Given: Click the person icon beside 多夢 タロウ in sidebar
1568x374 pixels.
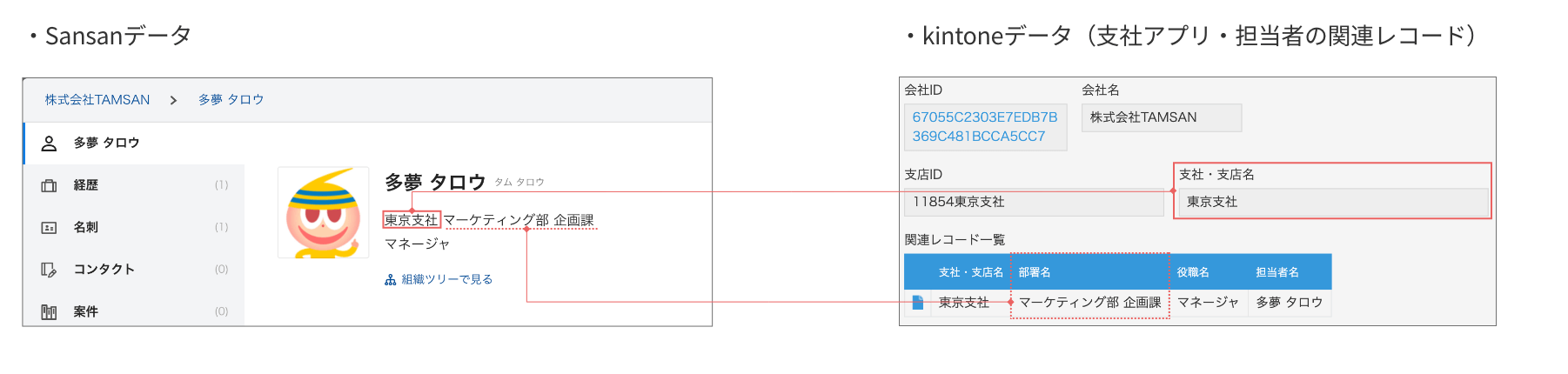Looking at the screenshot, I should [x=50, y=144].
